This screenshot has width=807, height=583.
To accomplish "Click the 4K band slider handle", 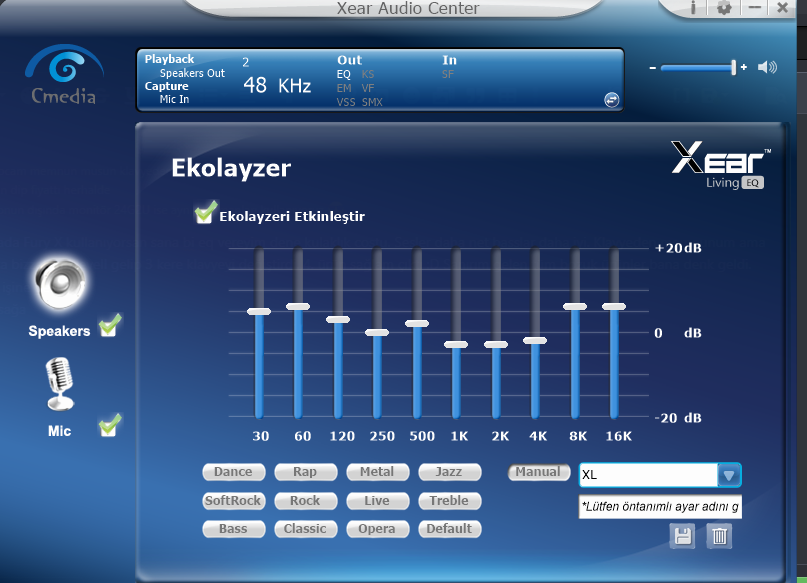I will [x=535, y=340].
